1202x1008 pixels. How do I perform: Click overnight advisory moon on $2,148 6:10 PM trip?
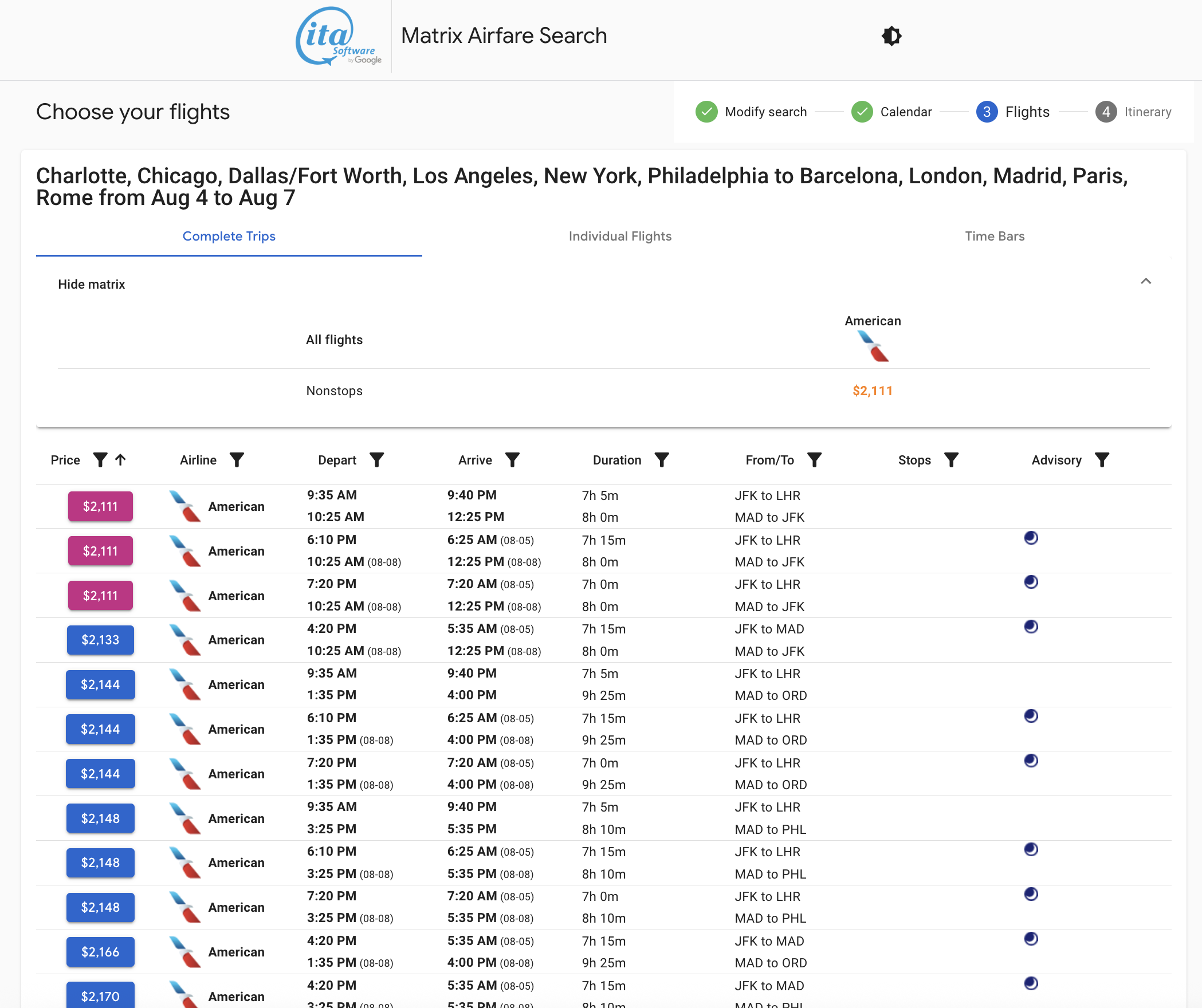tap(1031, 849)
